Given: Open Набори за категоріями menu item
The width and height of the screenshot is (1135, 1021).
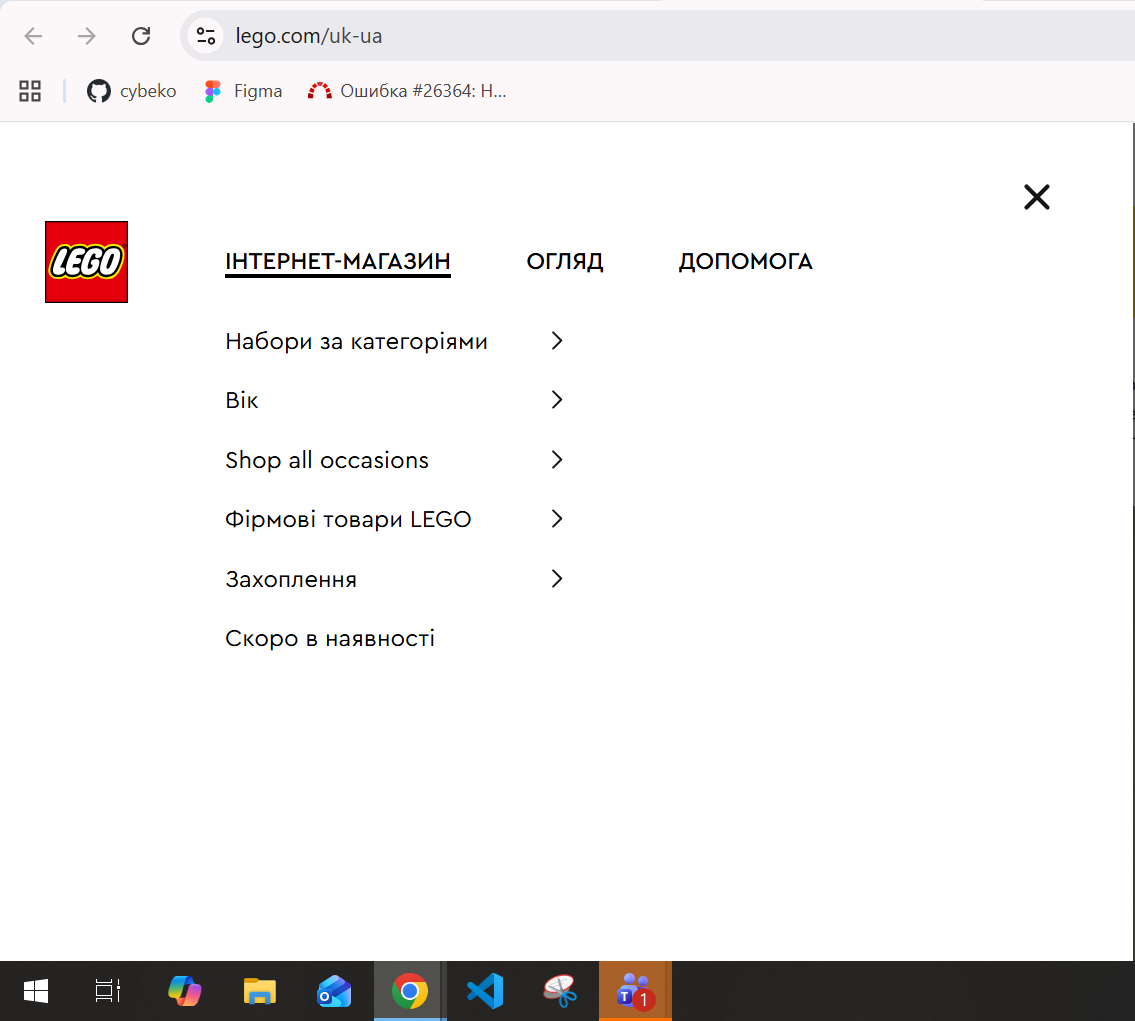Looking at the screenshot, I should [x=356, y=341].
